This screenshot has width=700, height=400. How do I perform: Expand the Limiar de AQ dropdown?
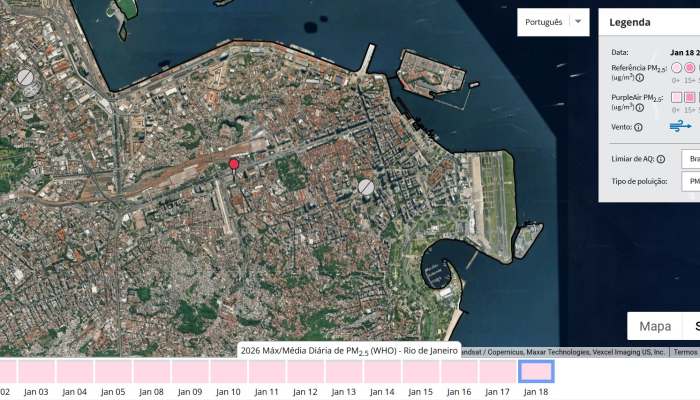(690, 159)
